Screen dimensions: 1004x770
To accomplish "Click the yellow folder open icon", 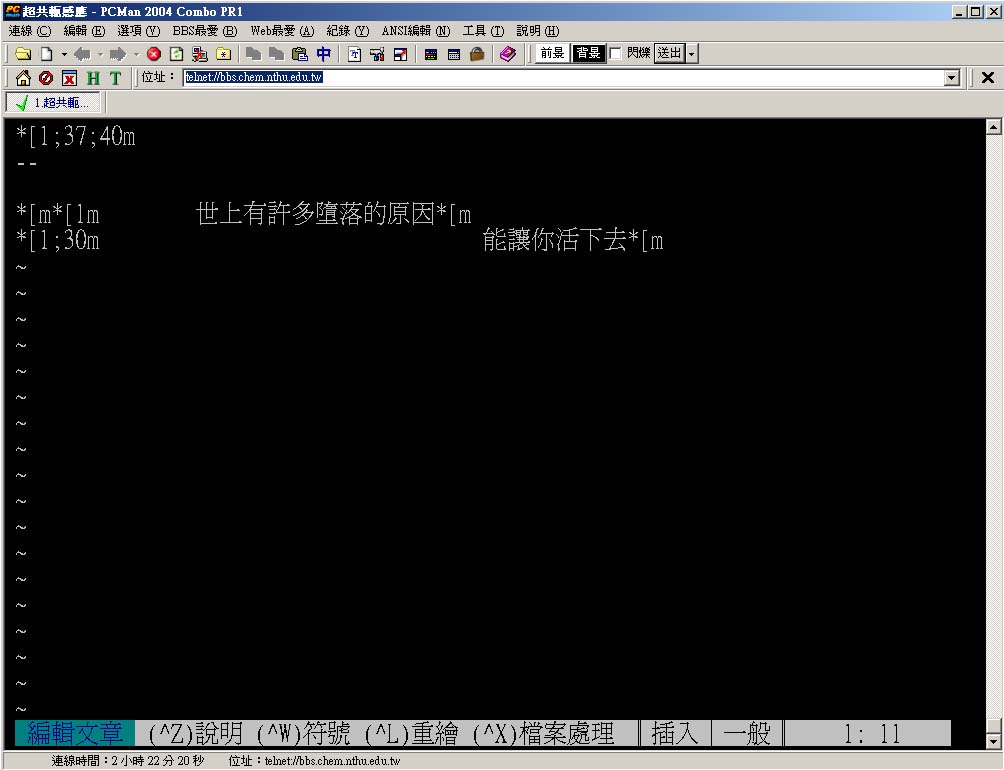I will 22,54.
